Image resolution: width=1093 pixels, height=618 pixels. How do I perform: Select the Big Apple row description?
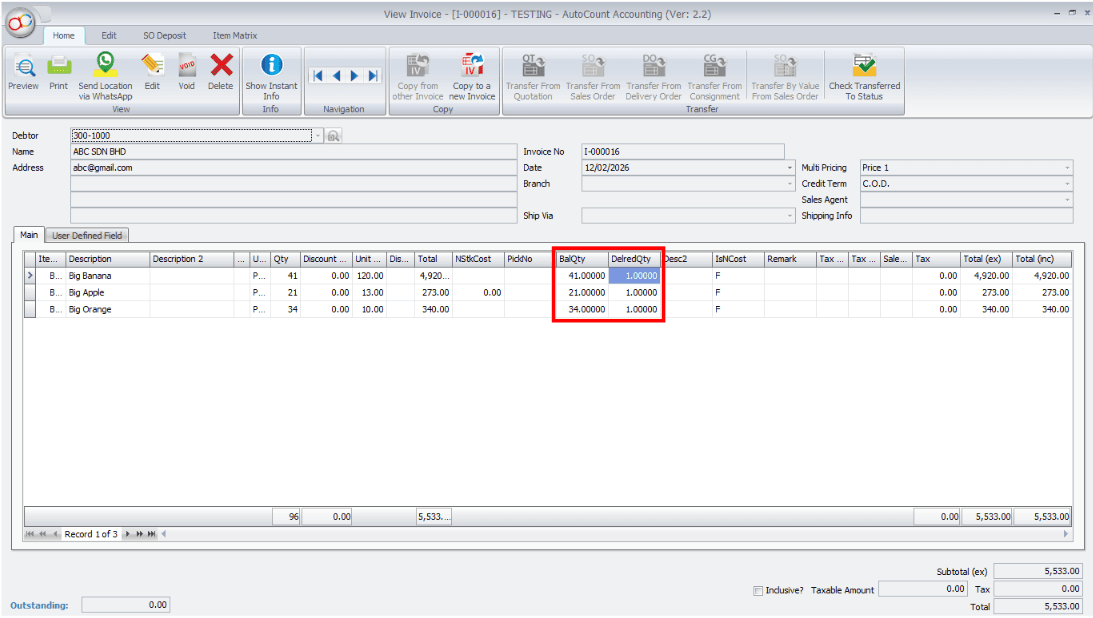click(106, 293)
